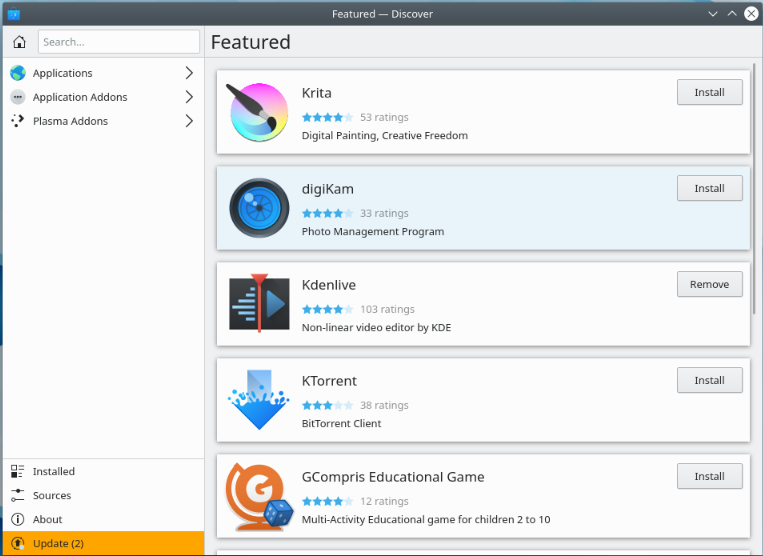Click "12 ratings" text
The image size is (763, 556).
(384, 501)
